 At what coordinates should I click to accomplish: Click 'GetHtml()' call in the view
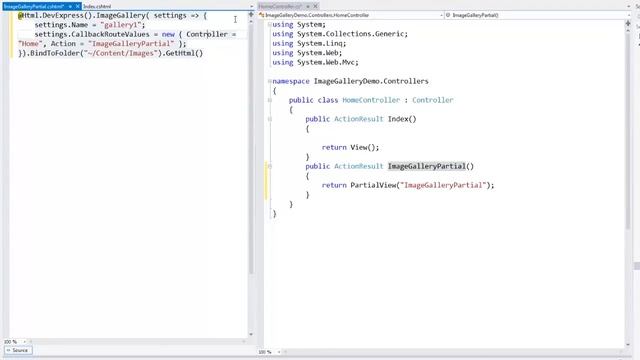click(x=184, y=53)
